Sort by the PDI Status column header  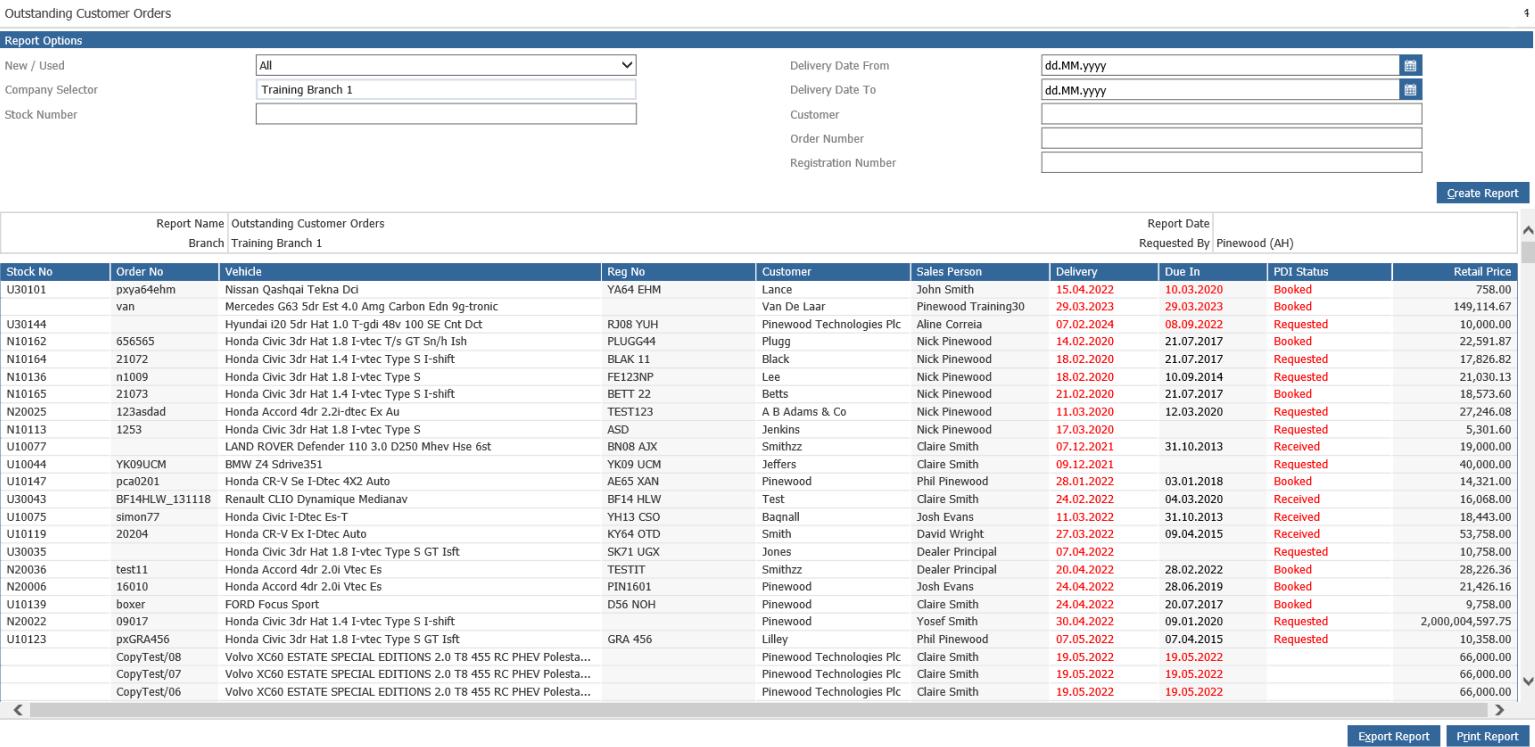(x=1329, y=272)
